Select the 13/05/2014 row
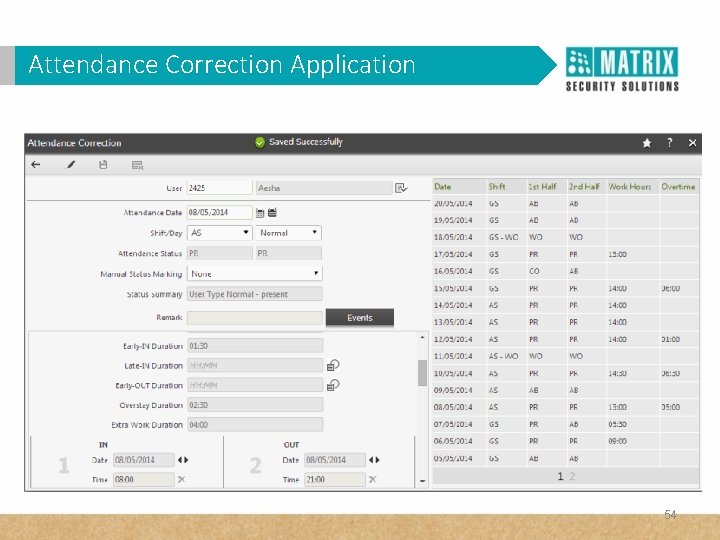The height and width of the screenshot is (540, 720). pyautogui.click(x=566, y=322)
